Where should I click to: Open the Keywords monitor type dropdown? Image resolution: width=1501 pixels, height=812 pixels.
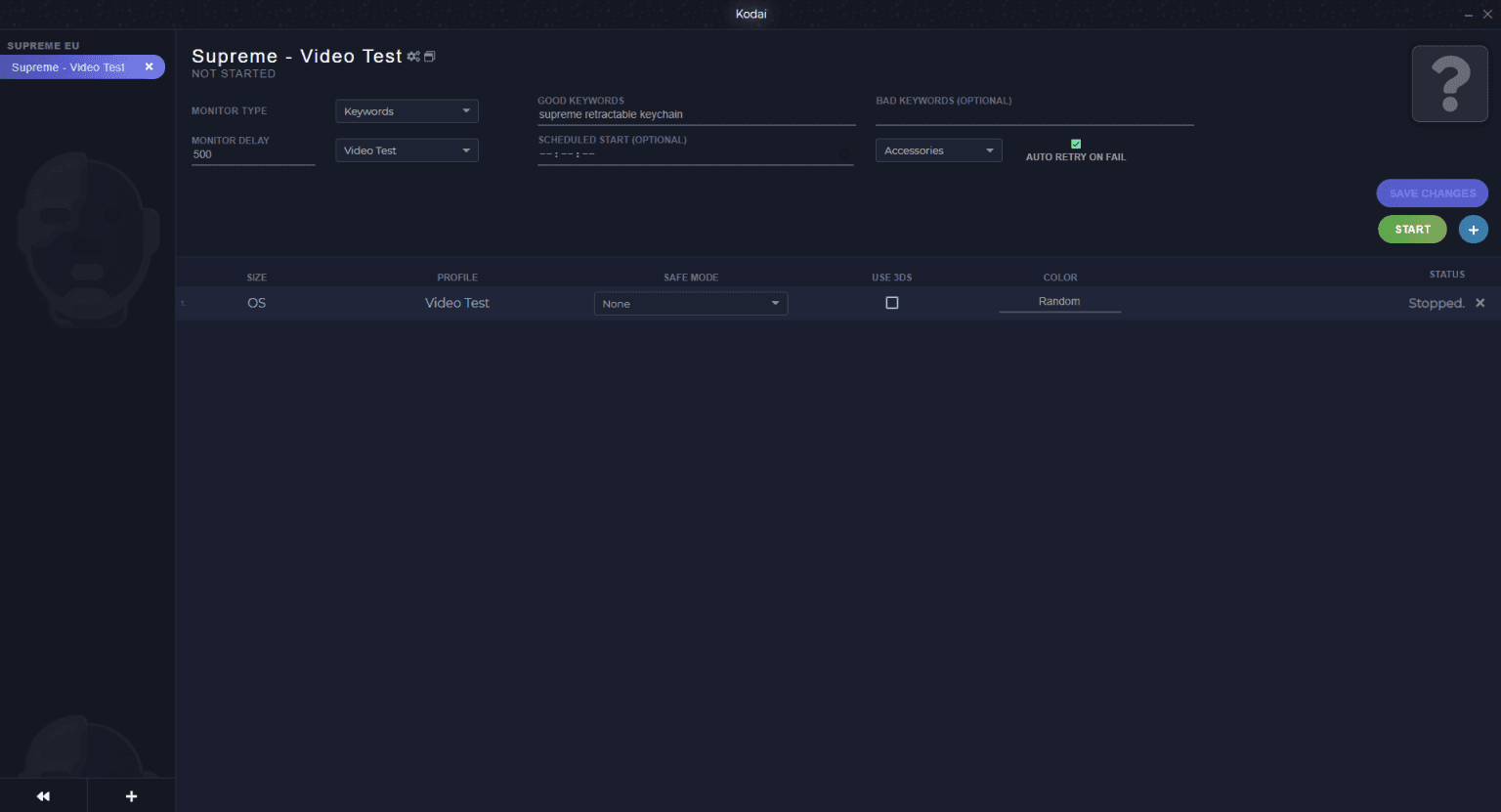click(x=407, y=111)
